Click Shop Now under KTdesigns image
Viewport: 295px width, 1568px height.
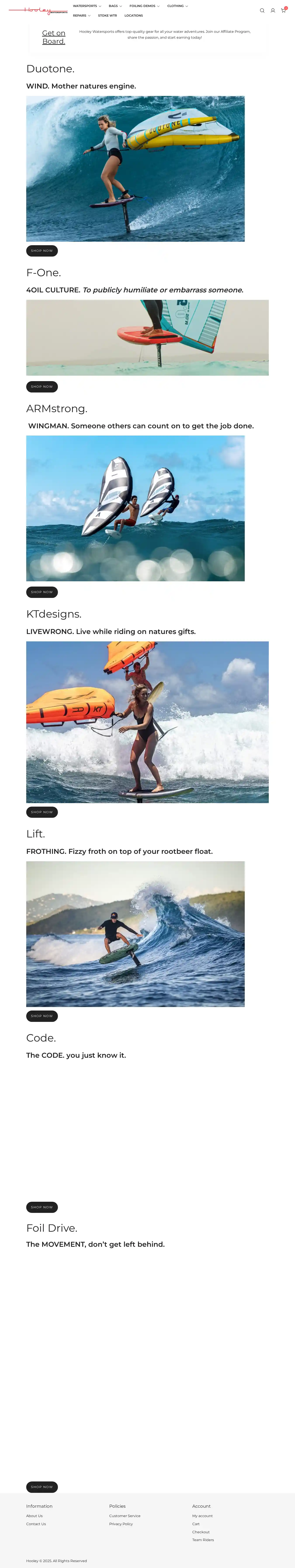point(42,812)
